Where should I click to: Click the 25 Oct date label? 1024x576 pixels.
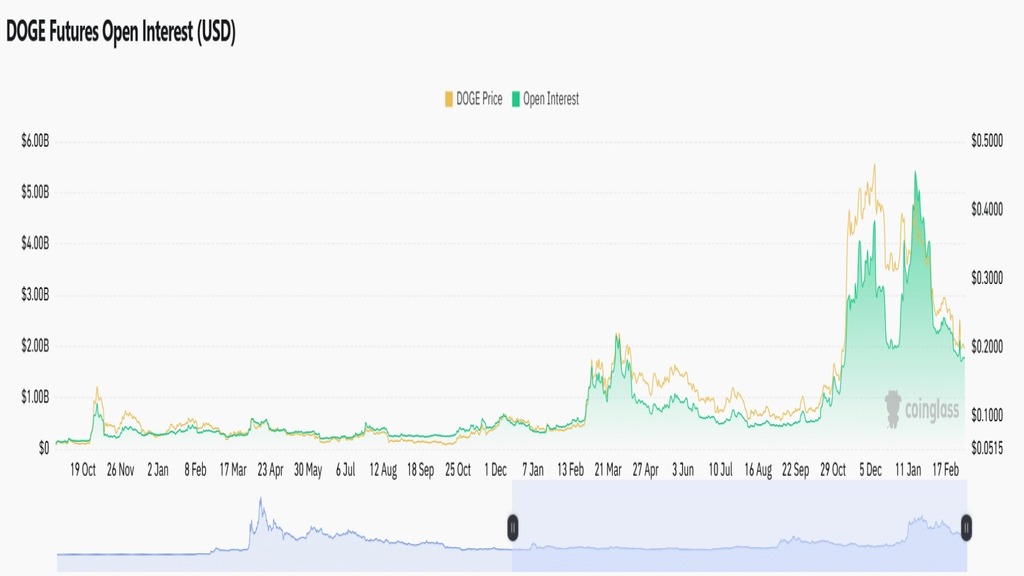(458, 470)
